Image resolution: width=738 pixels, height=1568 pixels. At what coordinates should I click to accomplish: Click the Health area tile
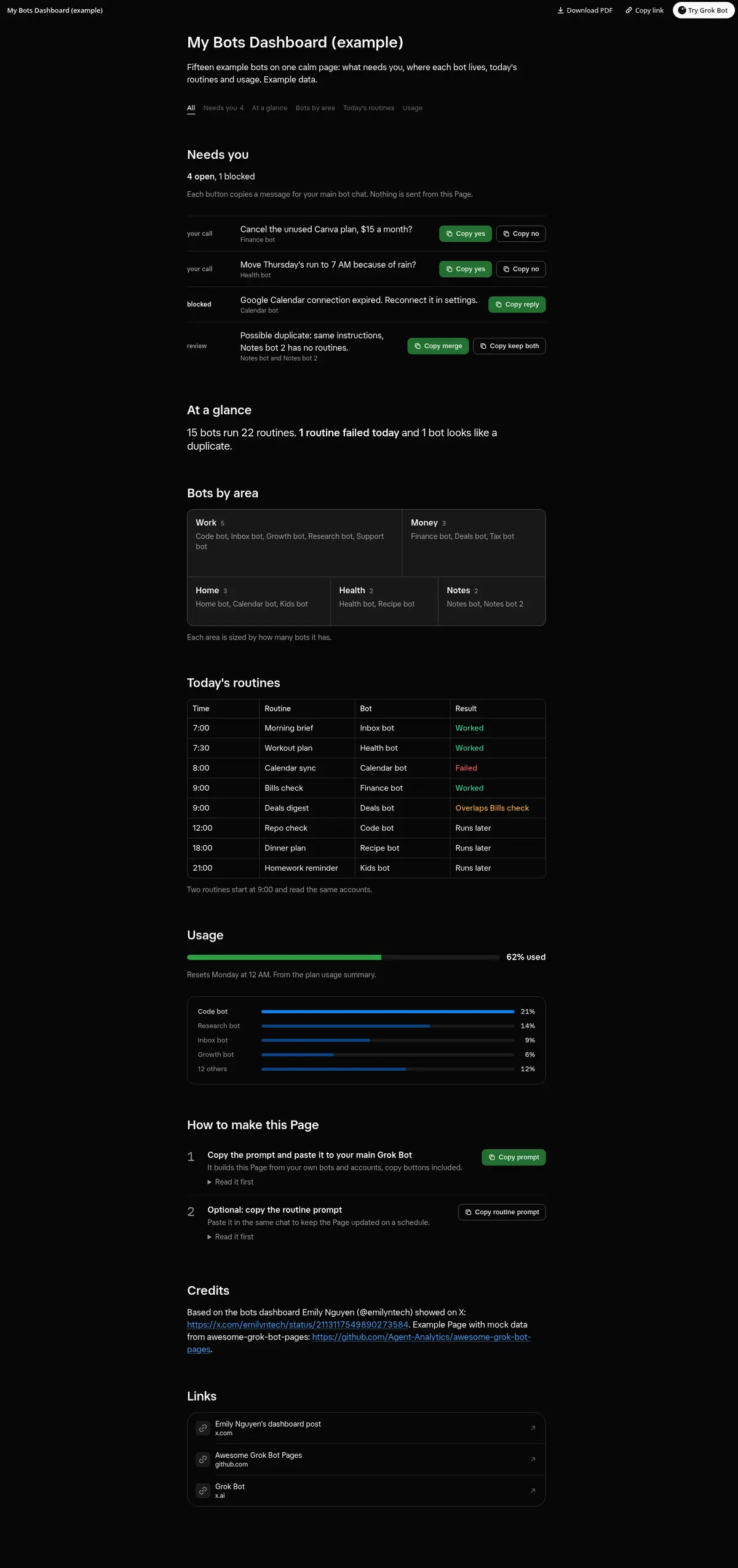pos(384,601)
